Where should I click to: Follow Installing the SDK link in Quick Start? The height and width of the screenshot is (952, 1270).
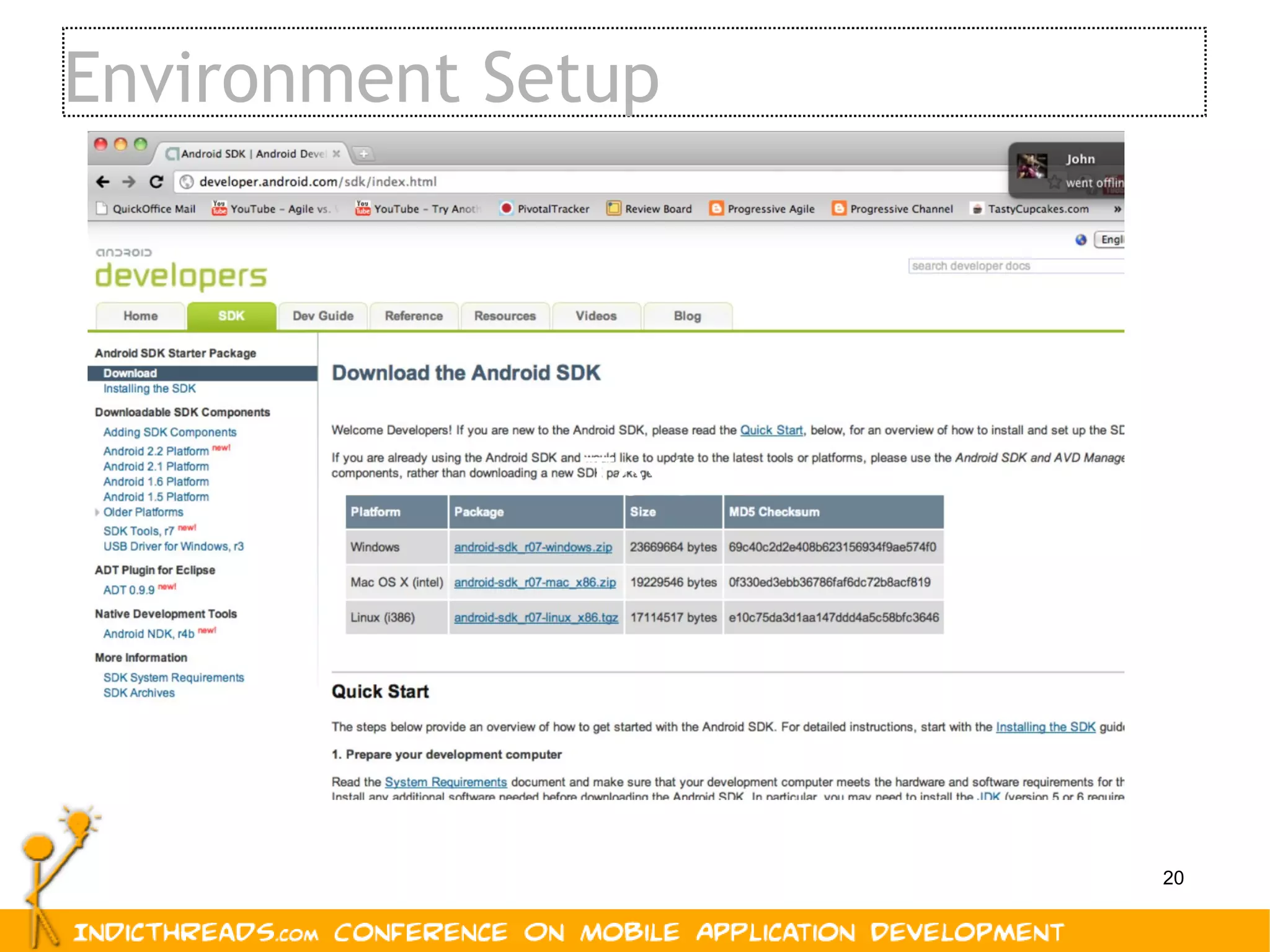pos(1046,727)
